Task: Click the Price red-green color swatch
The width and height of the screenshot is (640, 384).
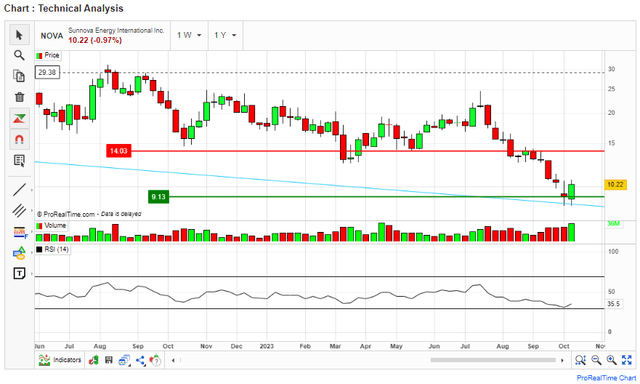Action: (39, 55)
